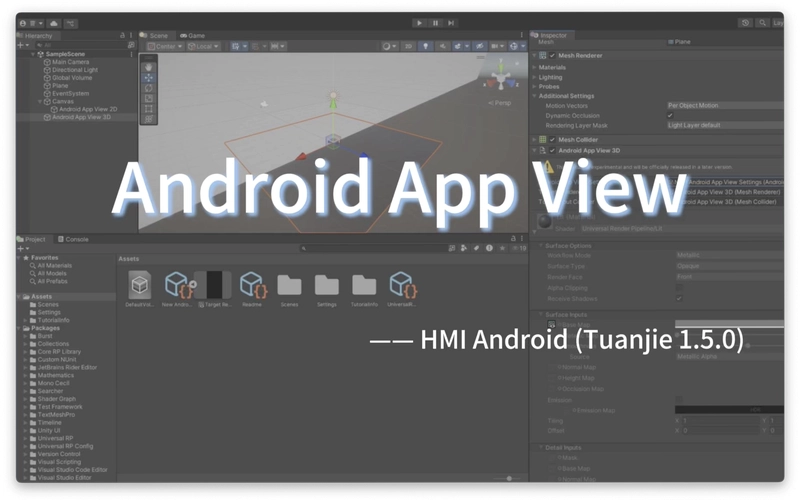Open the Readme asset
The image size is (800, 502).
(252, 289)
